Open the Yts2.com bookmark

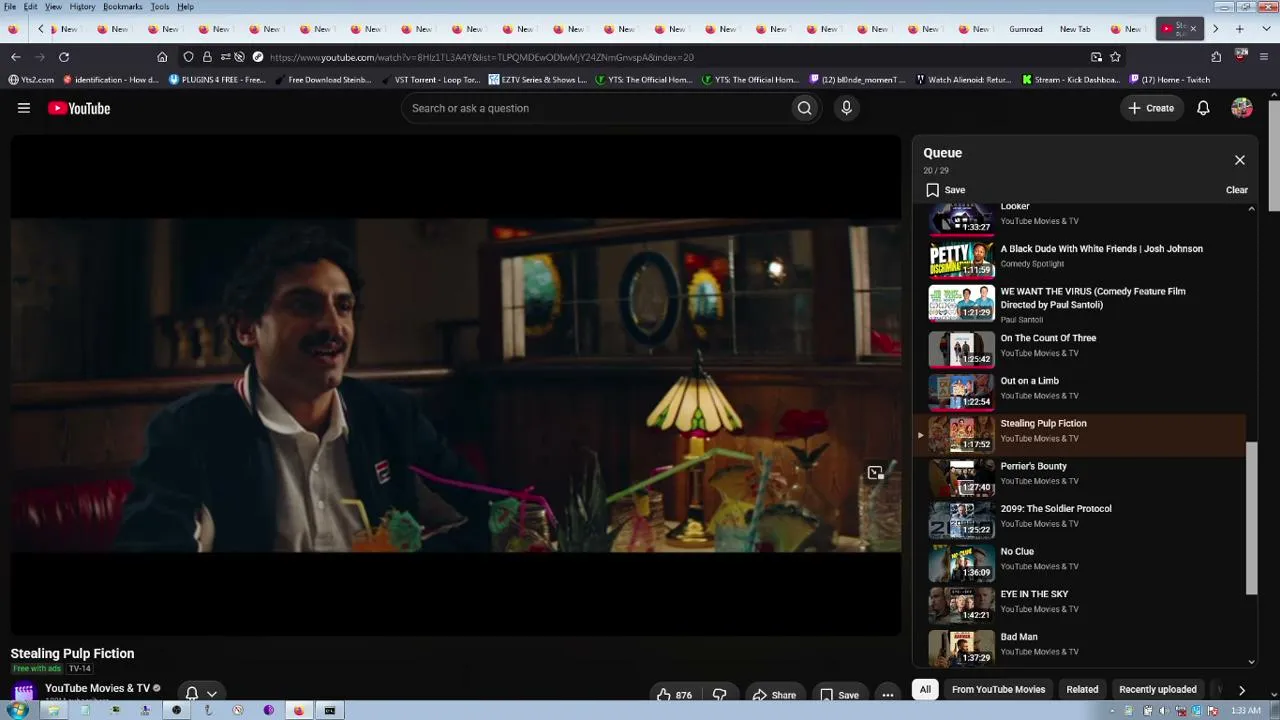click(x=31, y=80)
